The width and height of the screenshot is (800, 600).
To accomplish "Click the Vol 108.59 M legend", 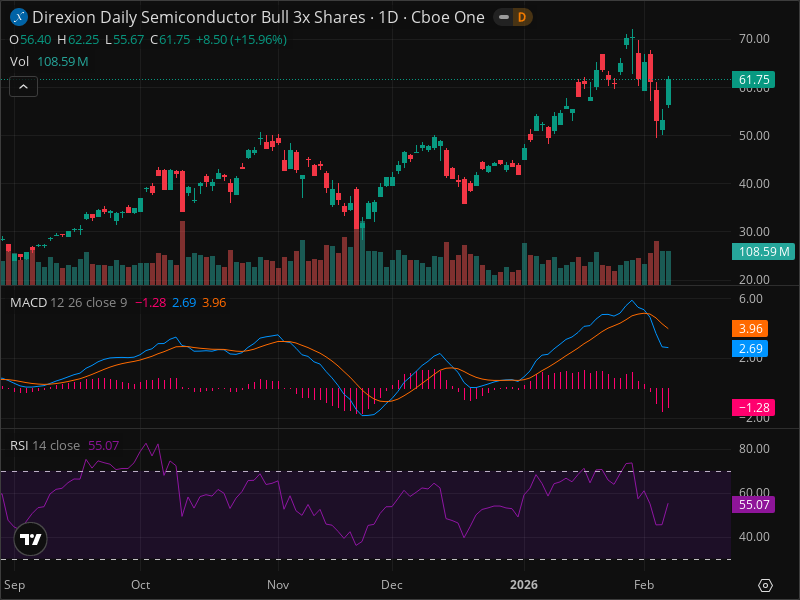I will [x=49, y=62].
